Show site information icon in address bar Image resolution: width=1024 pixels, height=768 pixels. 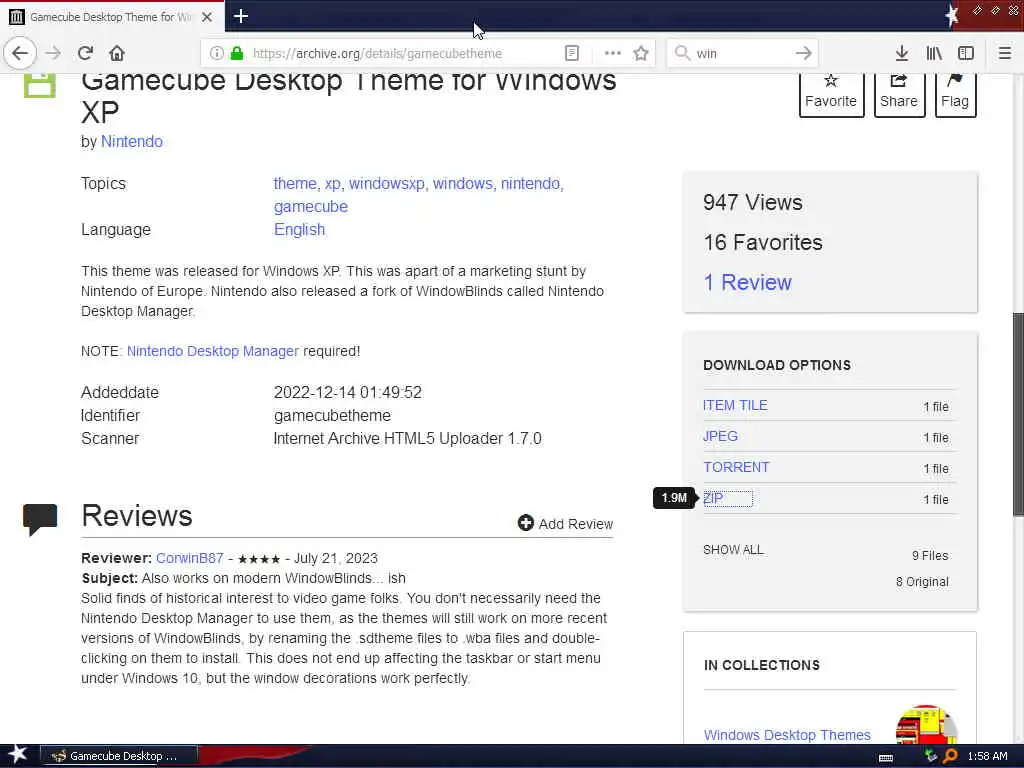(217, 53)
